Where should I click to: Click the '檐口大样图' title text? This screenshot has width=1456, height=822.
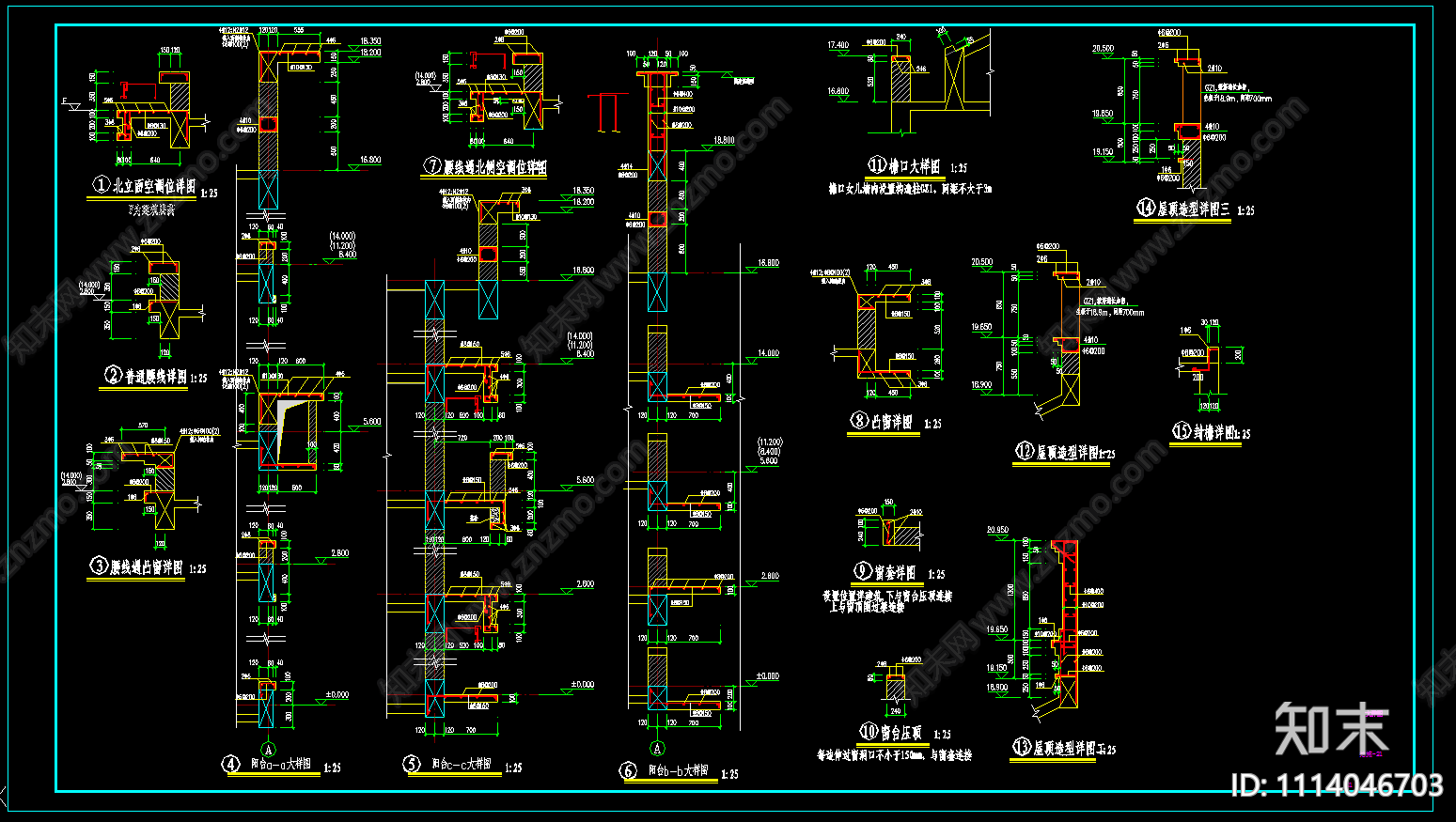click(x=915, y=167)
